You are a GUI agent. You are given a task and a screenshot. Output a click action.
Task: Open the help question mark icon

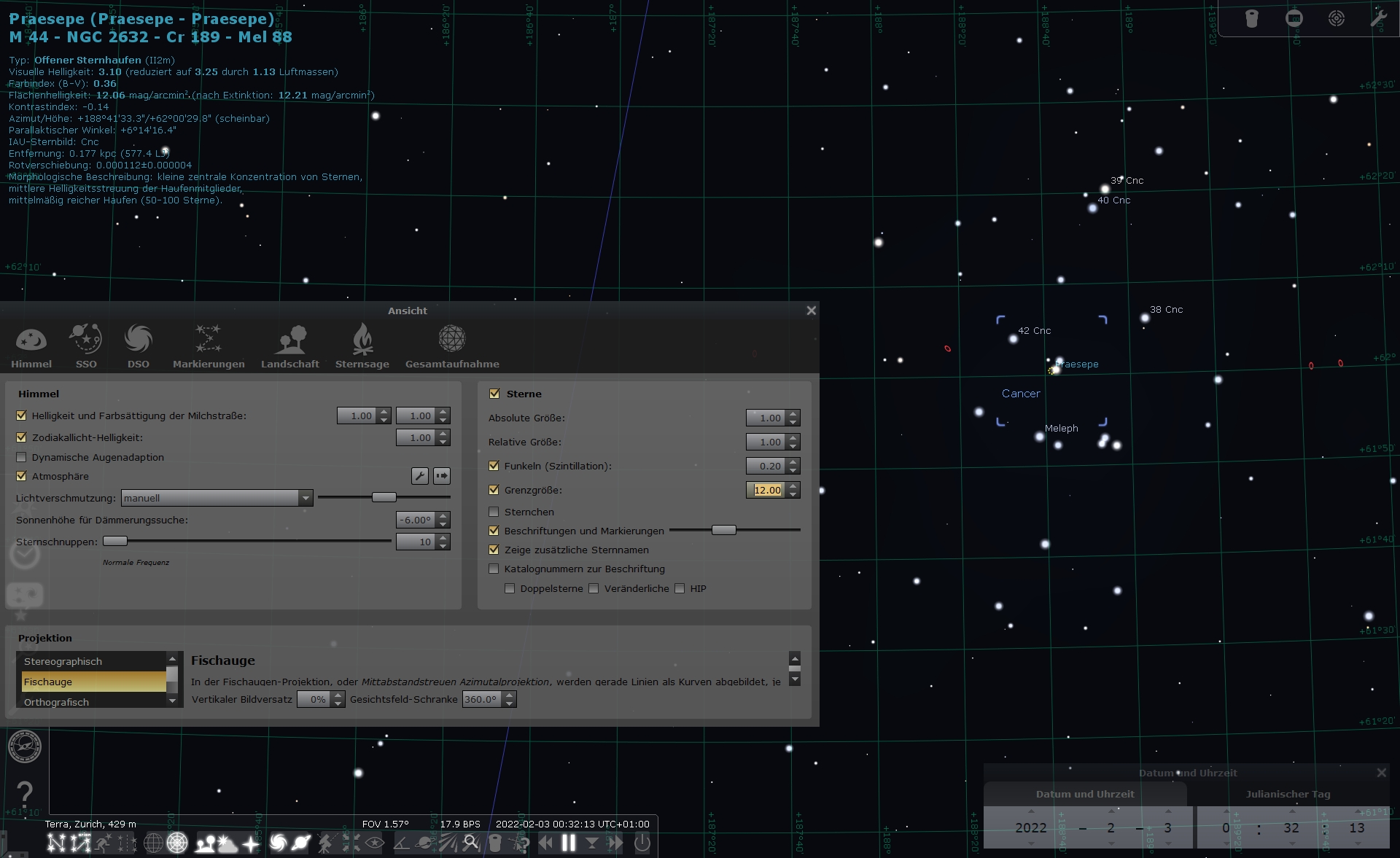(25, 793)
